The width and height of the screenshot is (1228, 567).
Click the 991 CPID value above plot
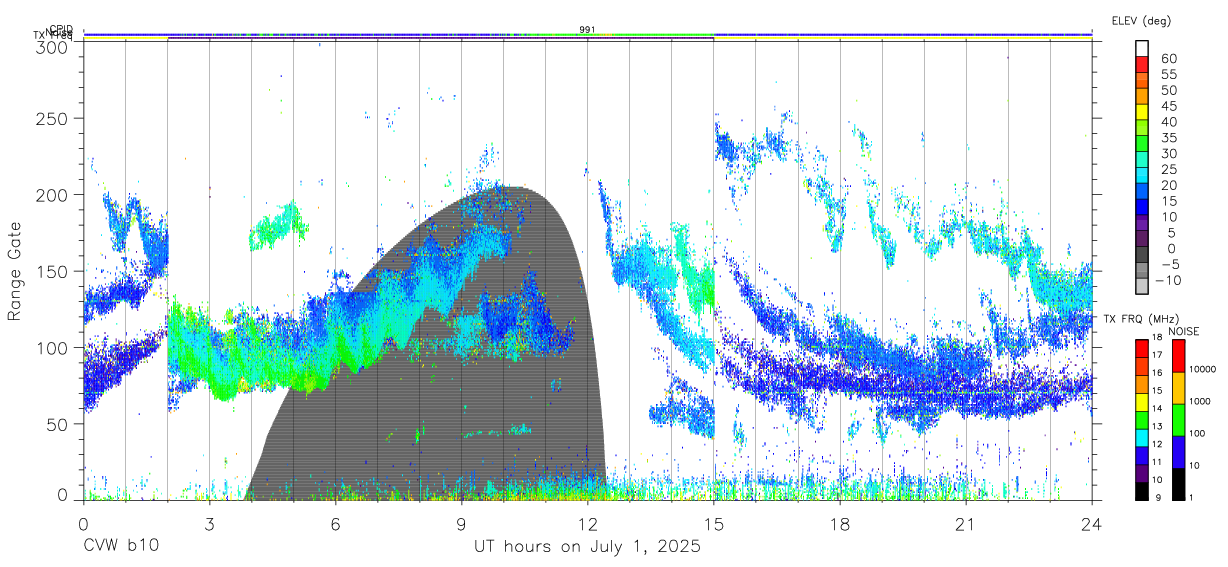[588, 30]
